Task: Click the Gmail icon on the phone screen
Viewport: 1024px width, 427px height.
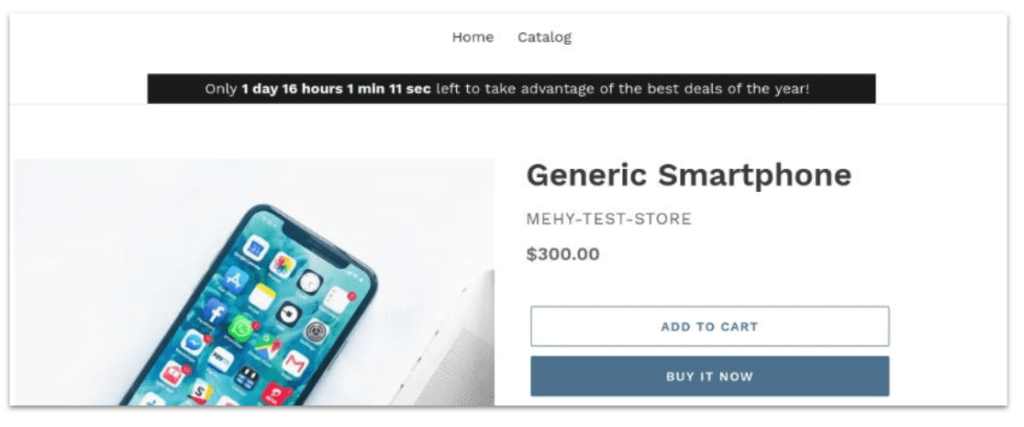Action: [294, 364]
